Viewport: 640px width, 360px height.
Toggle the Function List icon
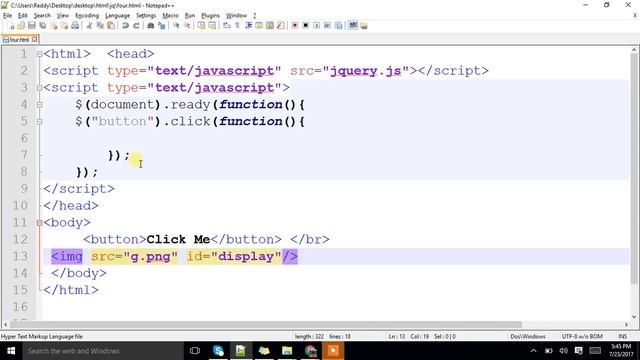(x=280, y=26)
